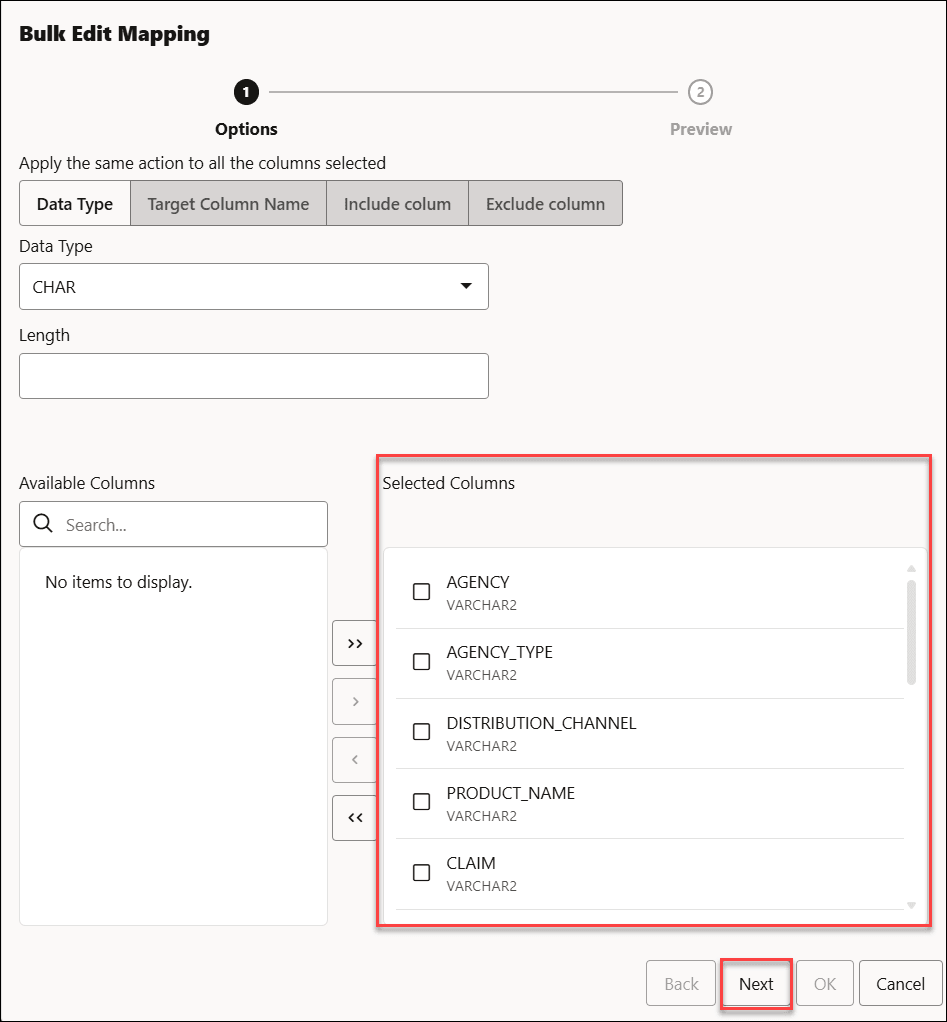
Task: Check the AGENCY column checkbox
Action: coord(422,592)
